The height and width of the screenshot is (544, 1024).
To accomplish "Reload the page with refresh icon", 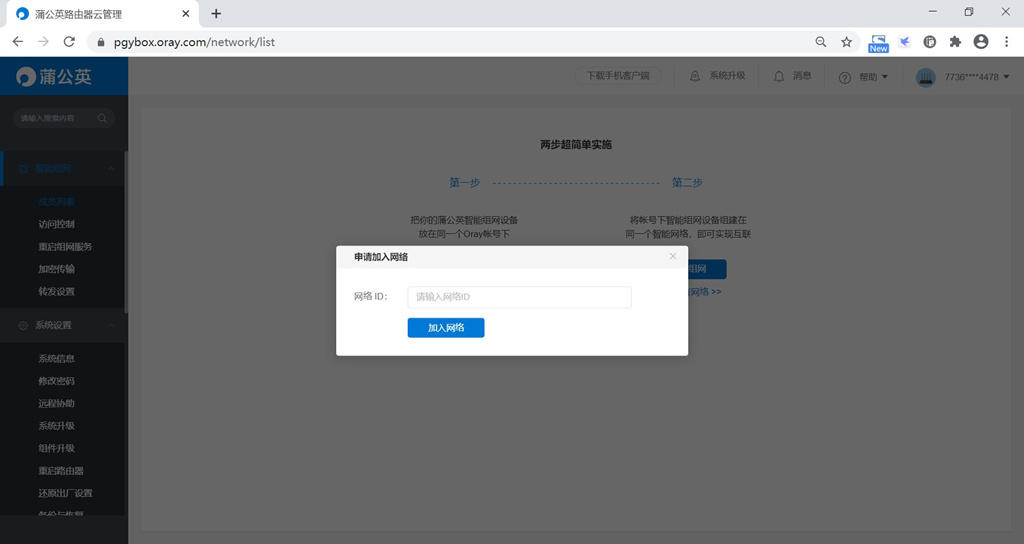I will point(69,42).
